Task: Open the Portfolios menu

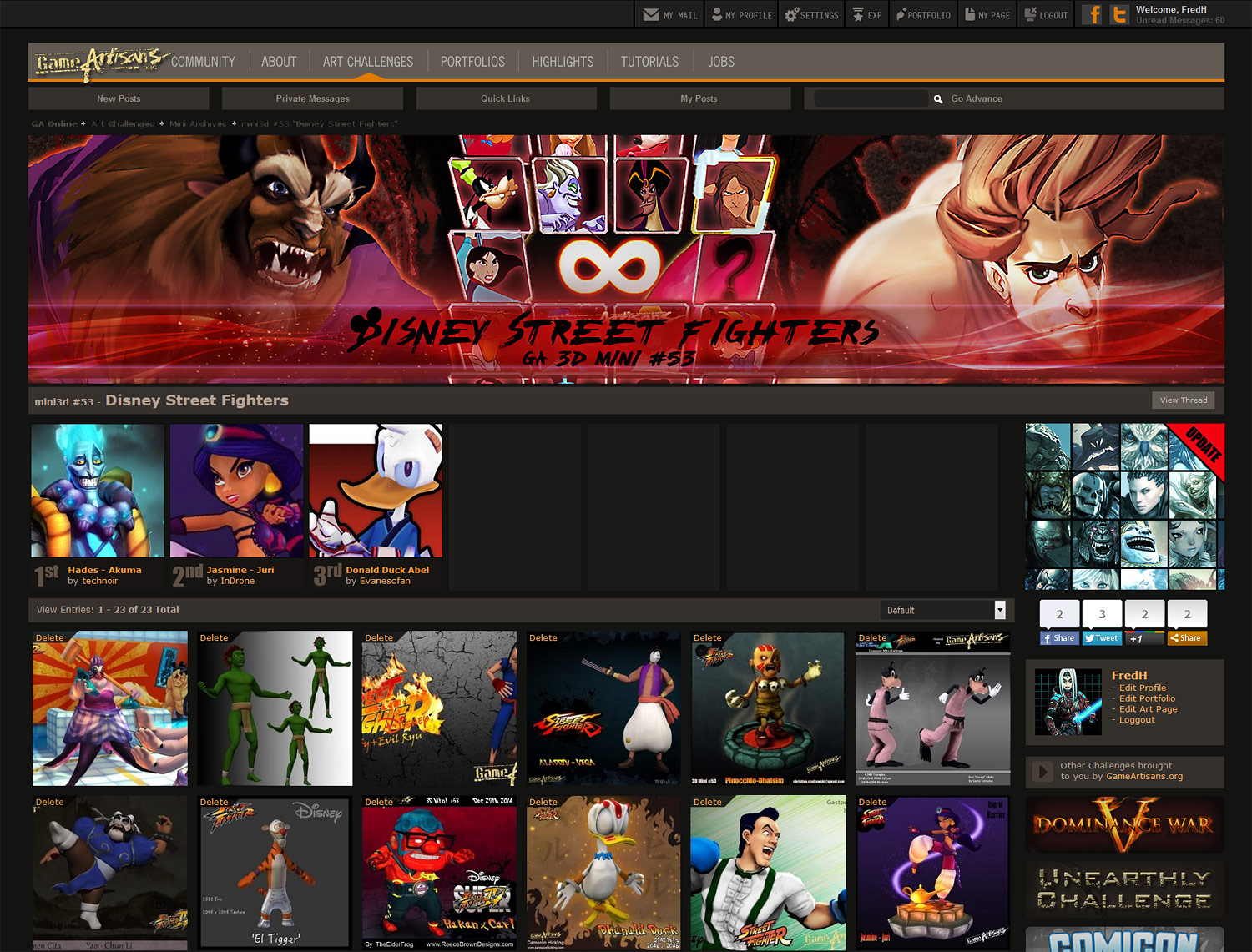Action: pos(472,62)
